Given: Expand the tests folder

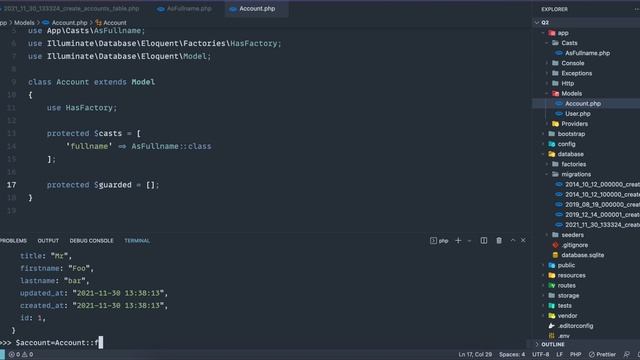Looking at the screenshot, I should [x=564, y=306].
